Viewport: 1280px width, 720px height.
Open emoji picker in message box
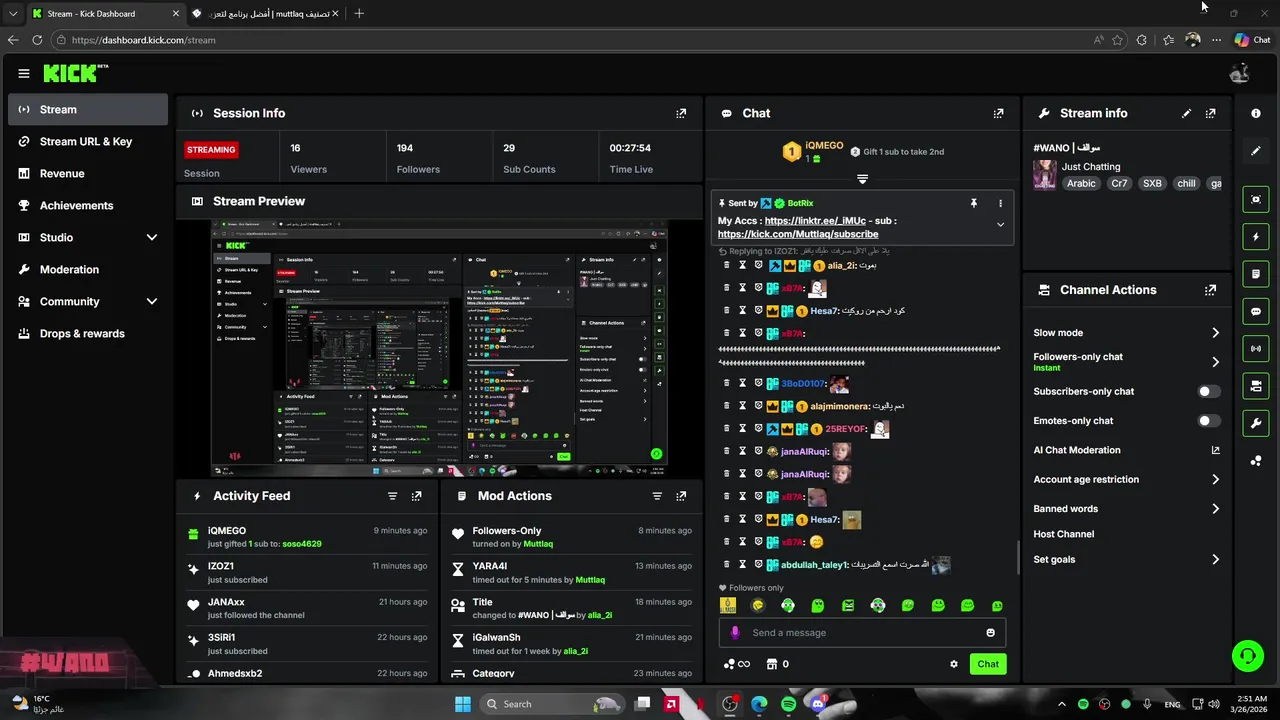click(x=991, y=632)
